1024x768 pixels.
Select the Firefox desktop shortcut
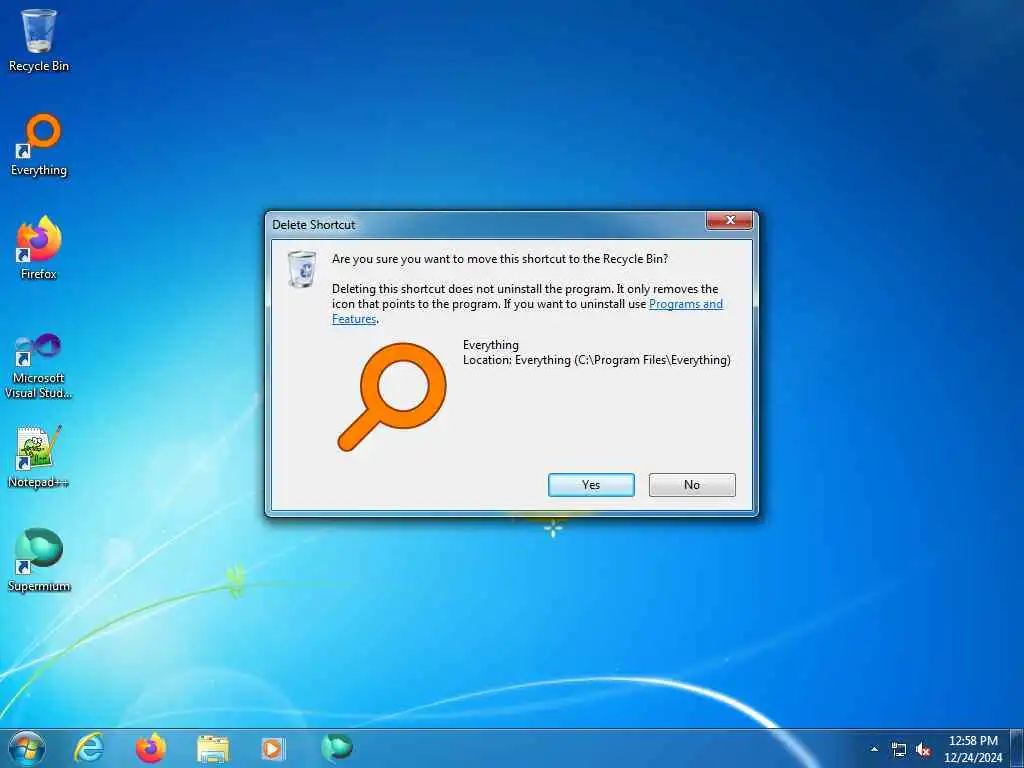[x=39, y=248]
